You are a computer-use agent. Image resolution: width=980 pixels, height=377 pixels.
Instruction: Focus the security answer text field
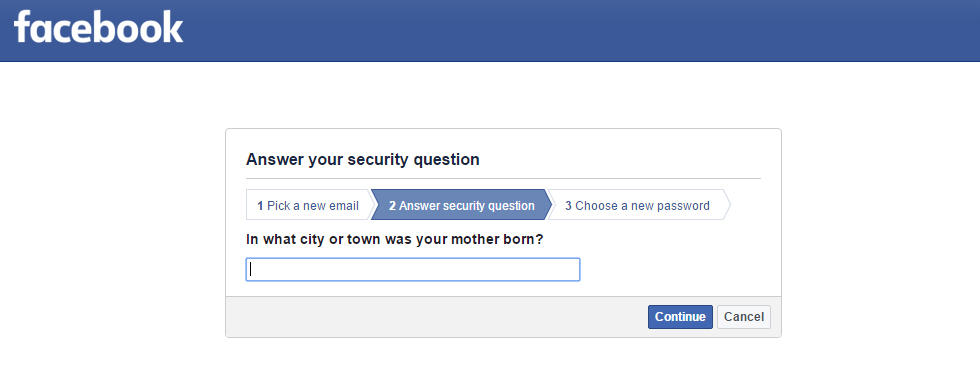coord(413,269)
